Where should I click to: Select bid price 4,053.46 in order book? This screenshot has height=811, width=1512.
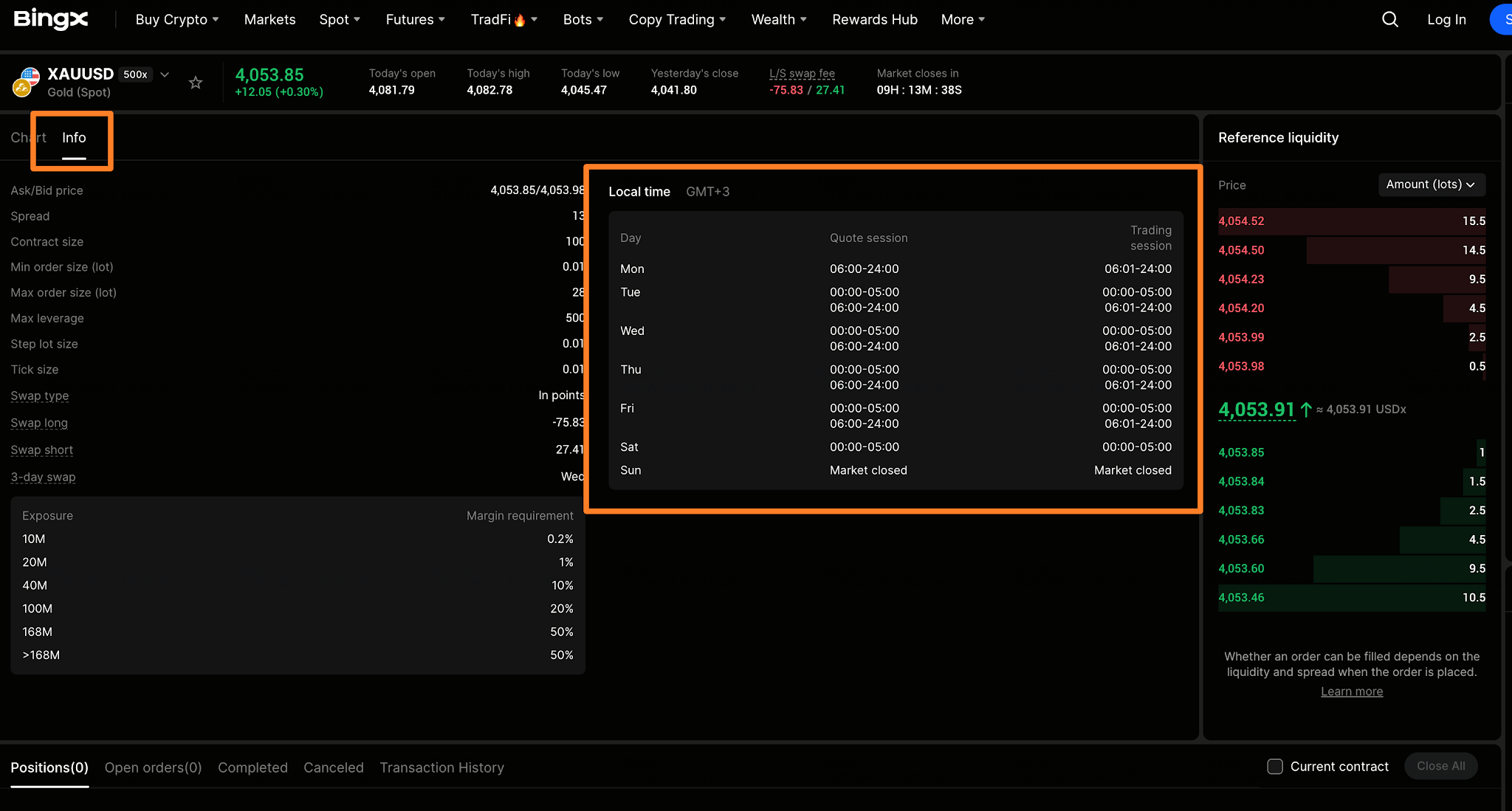pos(1242,598)
